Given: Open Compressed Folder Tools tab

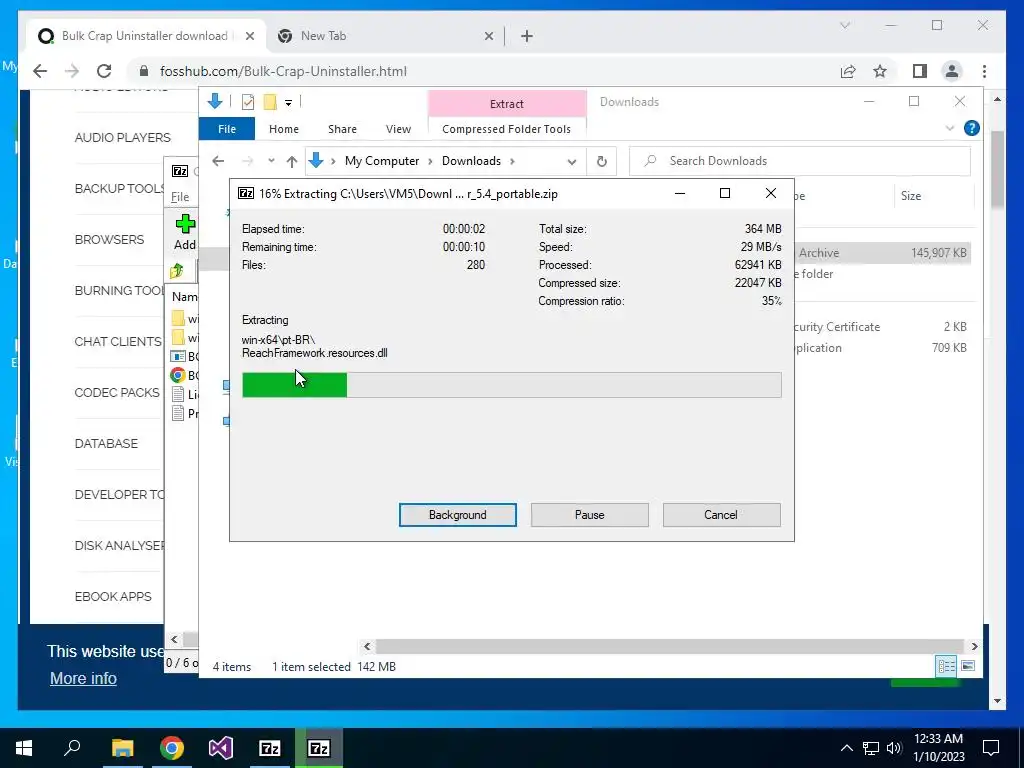Looking at the screenshot, I should pos(506,129).
